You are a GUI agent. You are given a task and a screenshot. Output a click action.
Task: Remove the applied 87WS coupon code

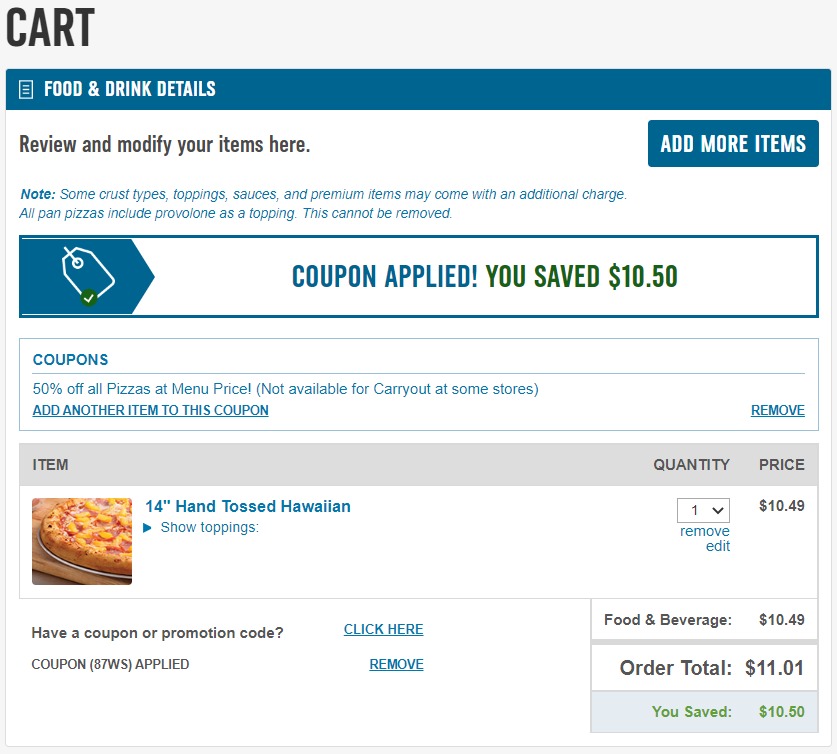pos(396,664)
